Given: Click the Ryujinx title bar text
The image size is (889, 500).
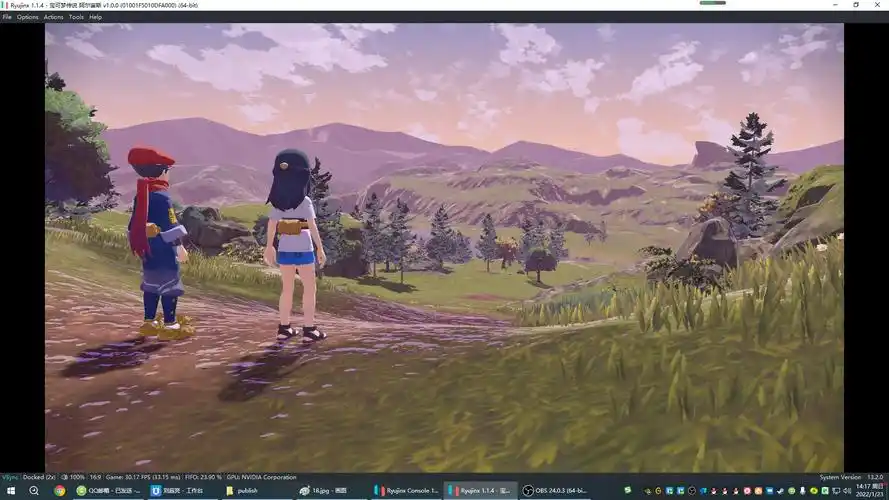Looking at the screenshot, I should (x=104, y=5).
